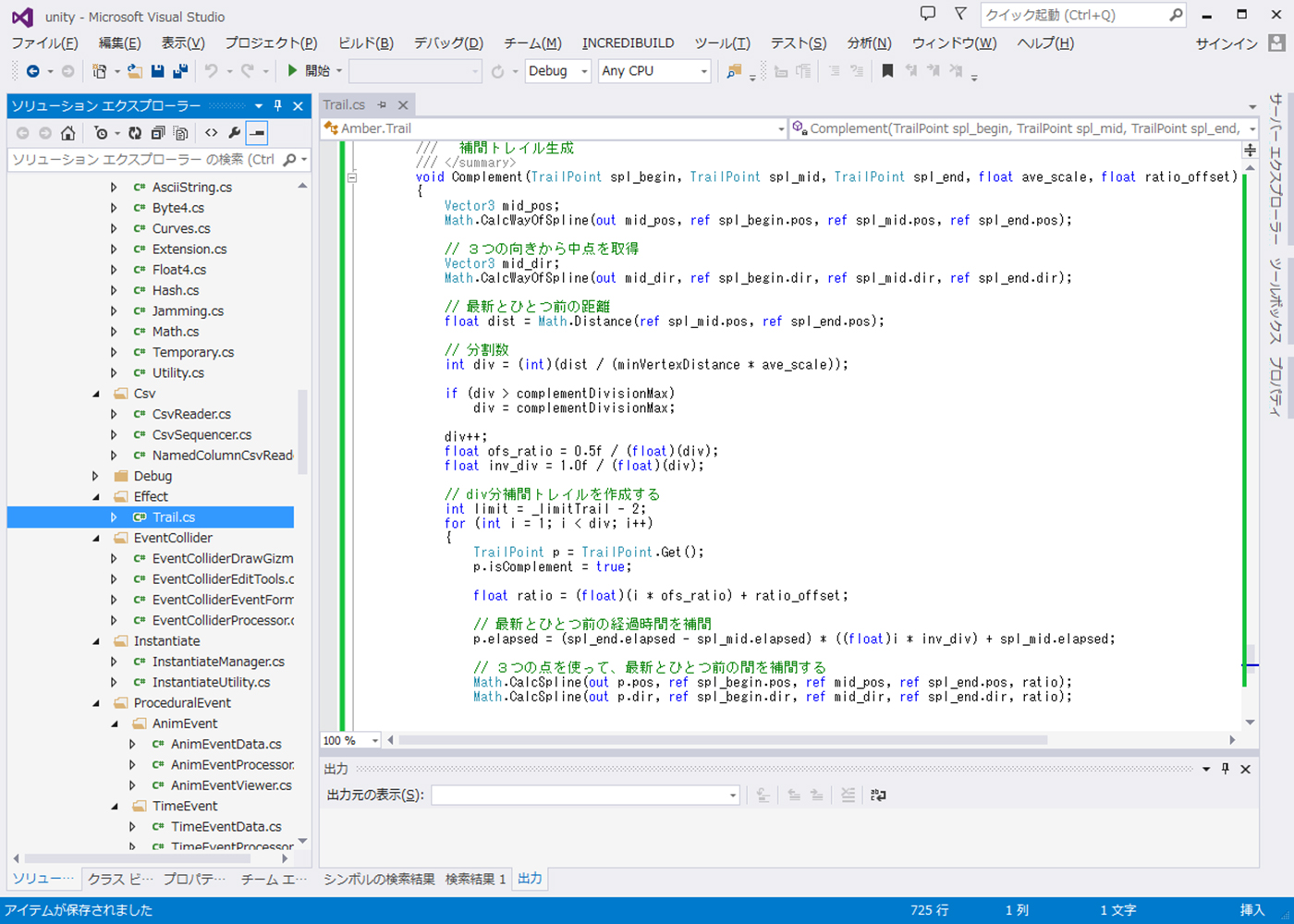Open the feedback speech bubble icon
This screenshot has width=1294, height=924.
928,14
